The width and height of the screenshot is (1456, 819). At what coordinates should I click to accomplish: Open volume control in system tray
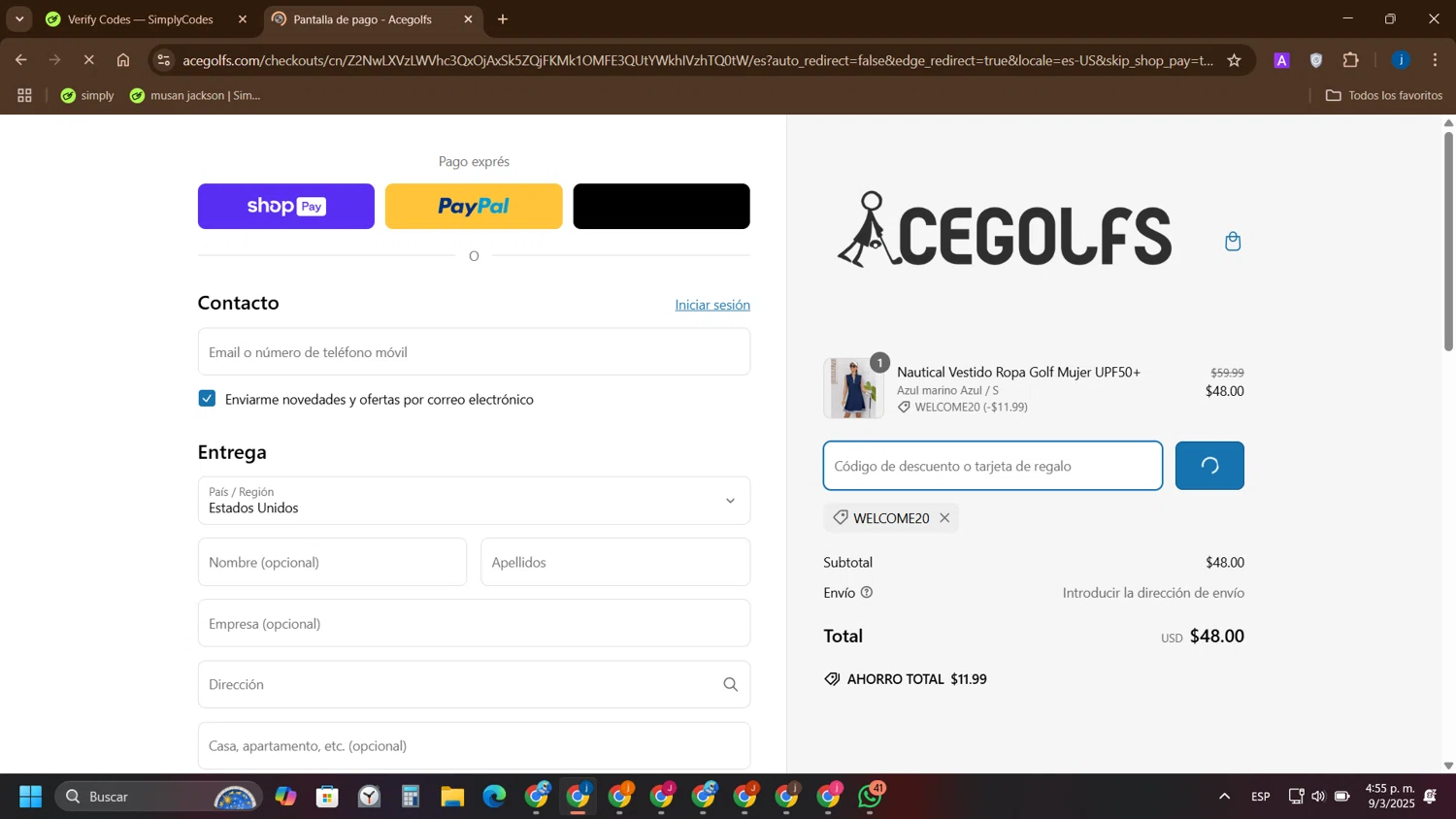[x=1318, y=797]
